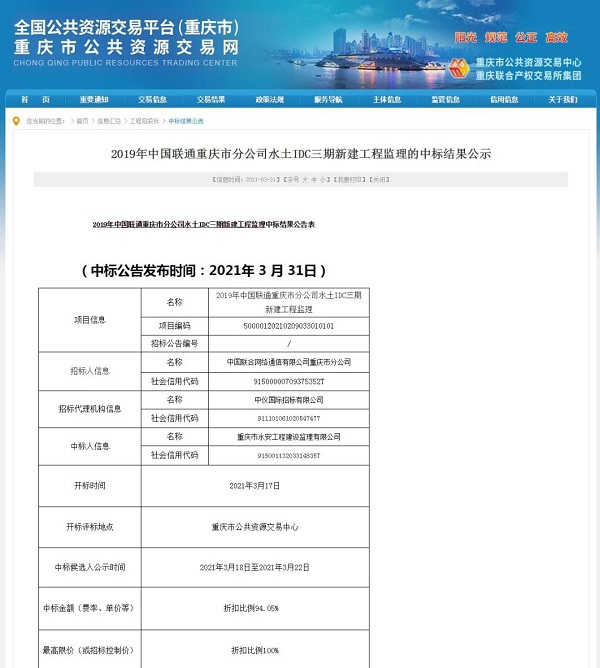The height and width of the screenshot is (668, 600).
Task: Open the 主体信息 menu item
Action: pos(387,100)
